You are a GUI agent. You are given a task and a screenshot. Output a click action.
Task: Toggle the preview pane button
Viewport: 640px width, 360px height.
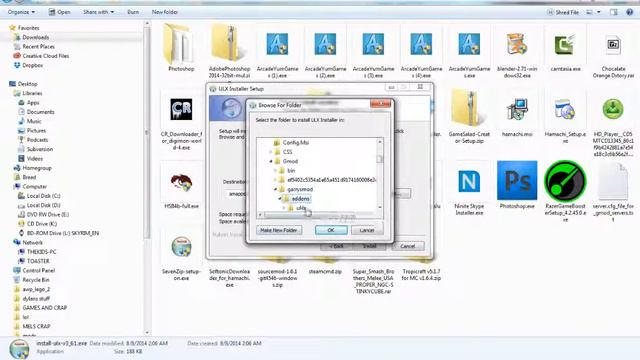pos(613,12)
